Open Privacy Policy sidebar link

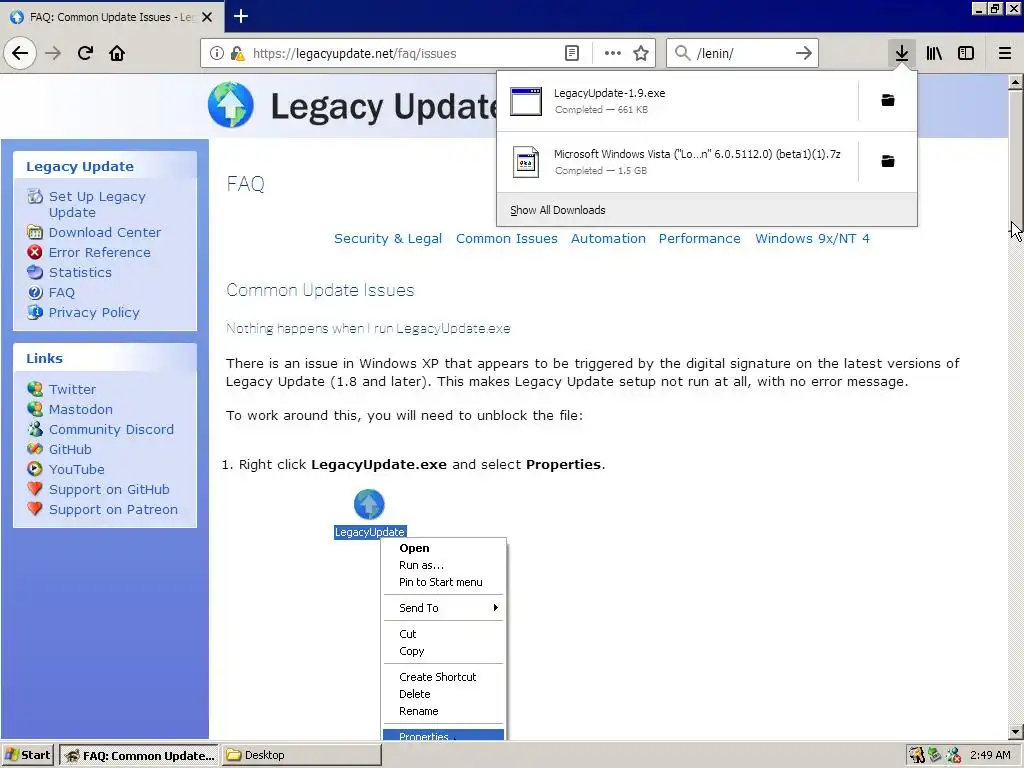(x=94, y=313)
